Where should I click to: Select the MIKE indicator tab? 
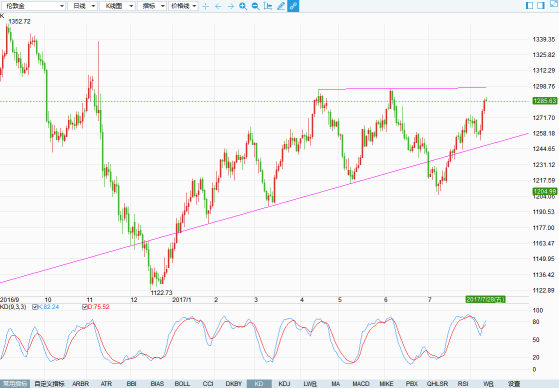386,384
